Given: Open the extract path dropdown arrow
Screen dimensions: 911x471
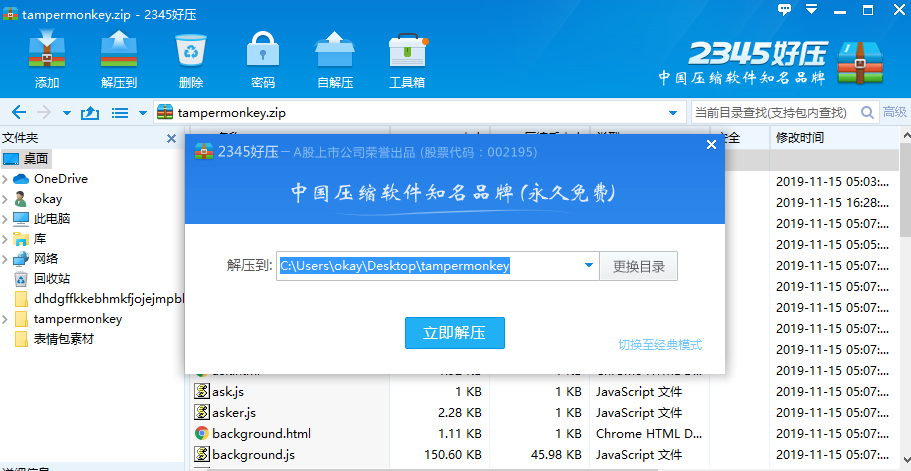Looking at the screenshot, I should (589, 266).
